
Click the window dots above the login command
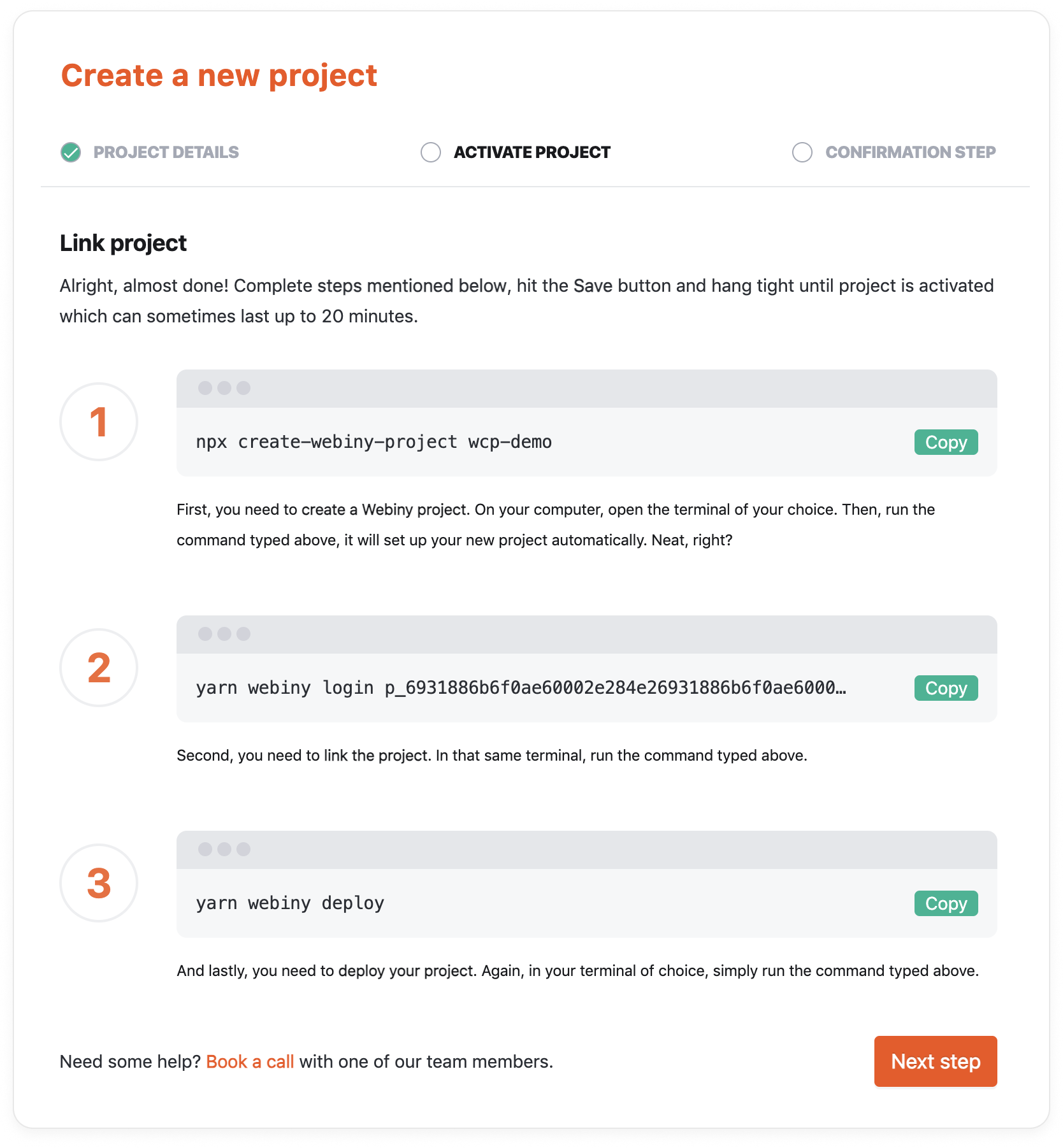(x=224, y=633)
